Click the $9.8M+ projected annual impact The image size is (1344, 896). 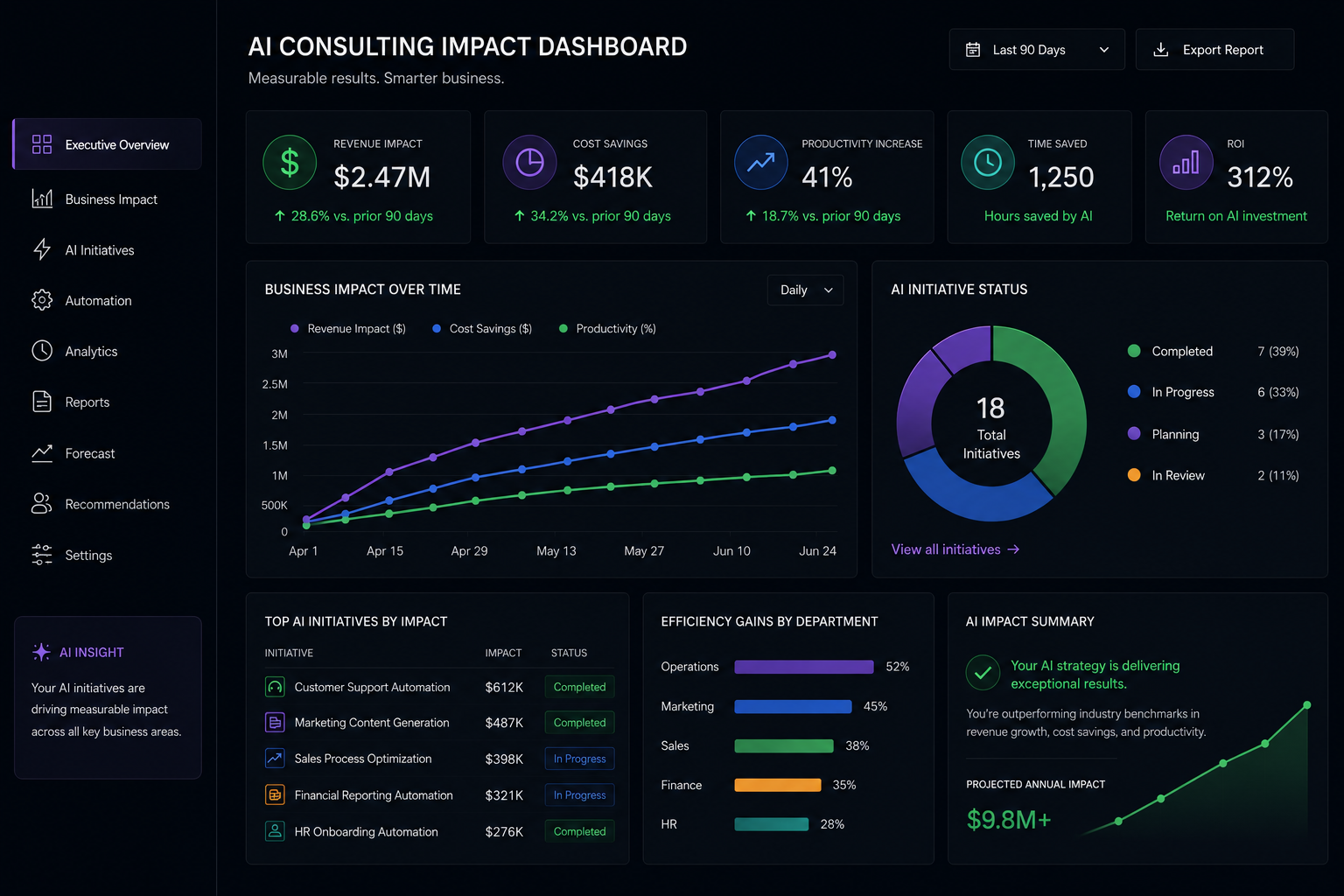(1008, 820)
